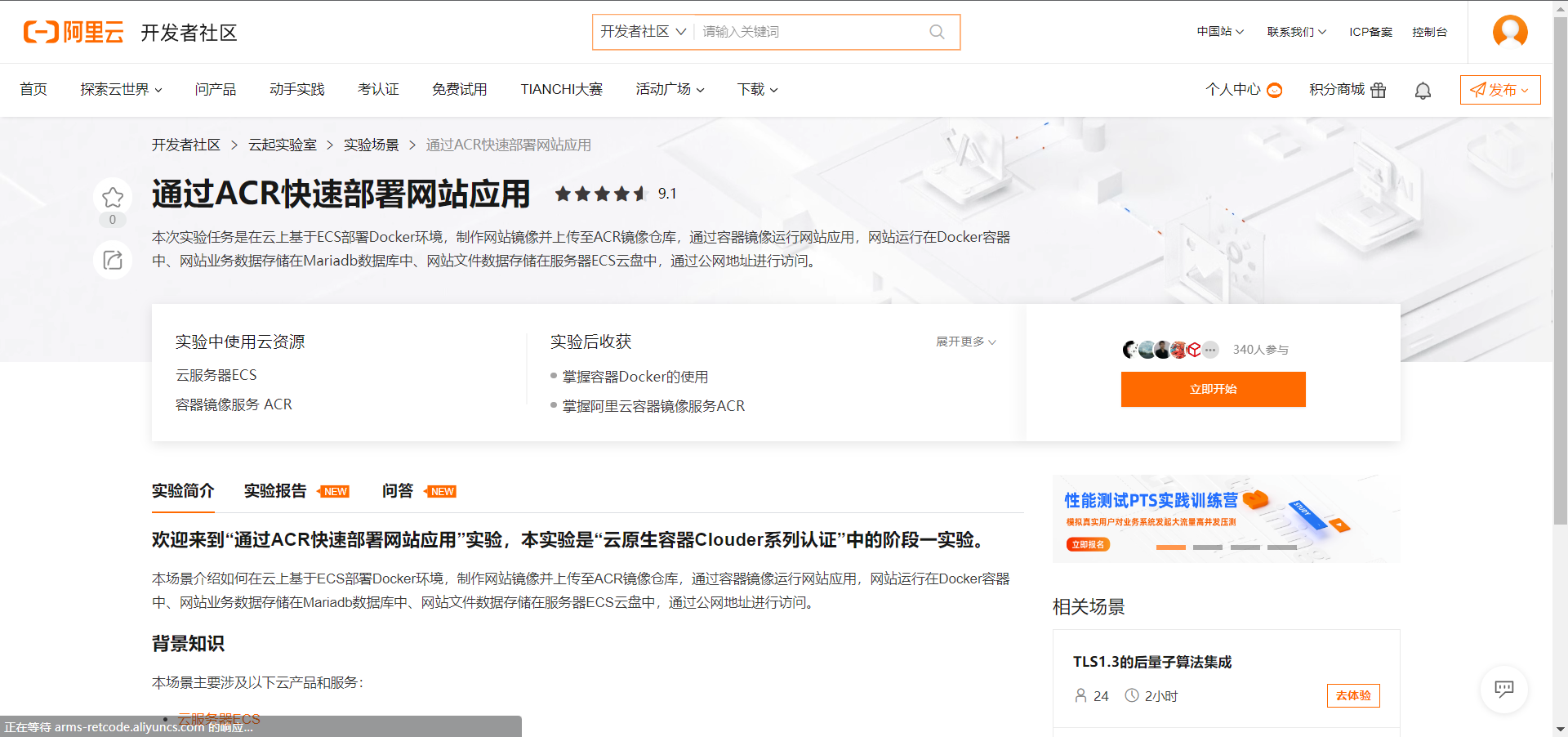Switch to the 实验报告 tab

(x=275, y=491)
